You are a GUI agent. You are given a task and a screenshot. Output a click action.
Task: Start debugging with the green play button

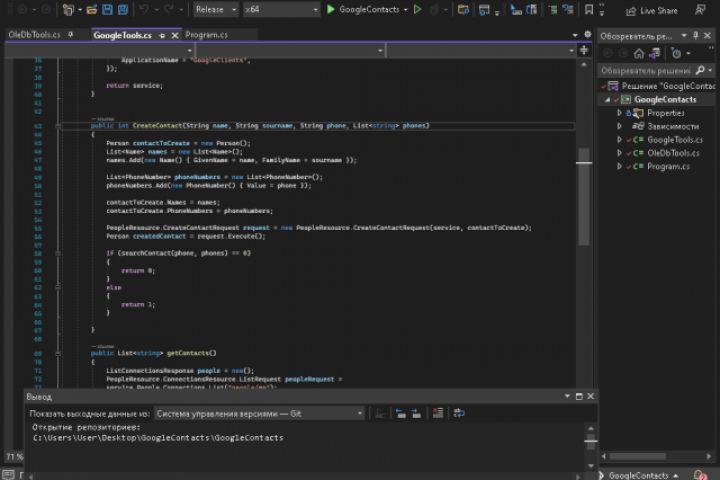point(330,9)
